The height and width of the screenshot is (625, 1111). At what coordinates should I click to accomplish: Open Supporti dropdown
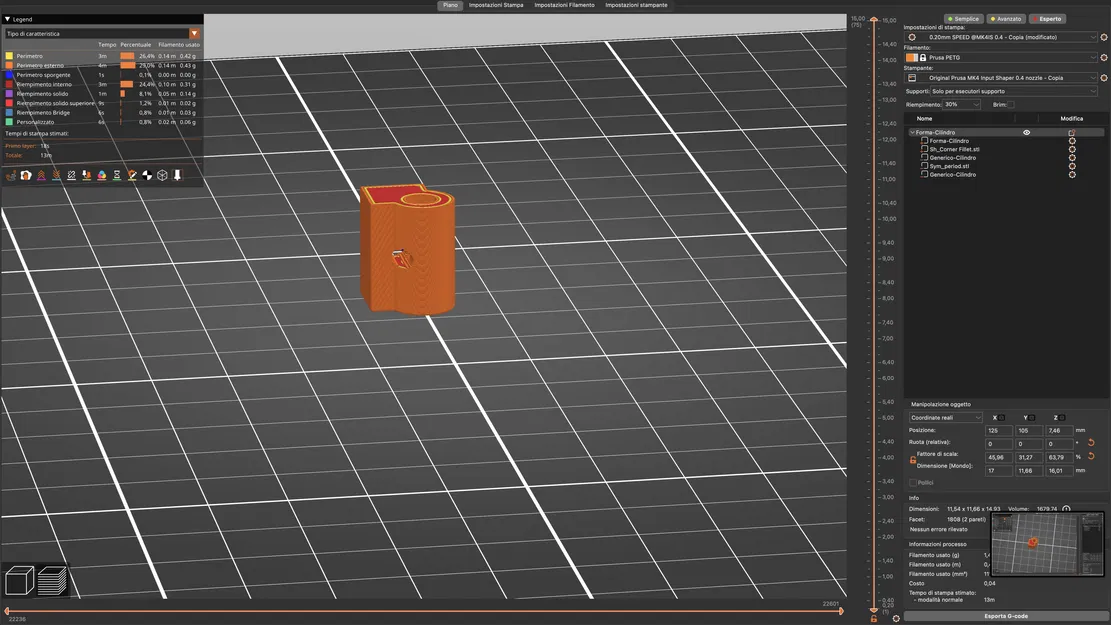[x=1013, y=91]
